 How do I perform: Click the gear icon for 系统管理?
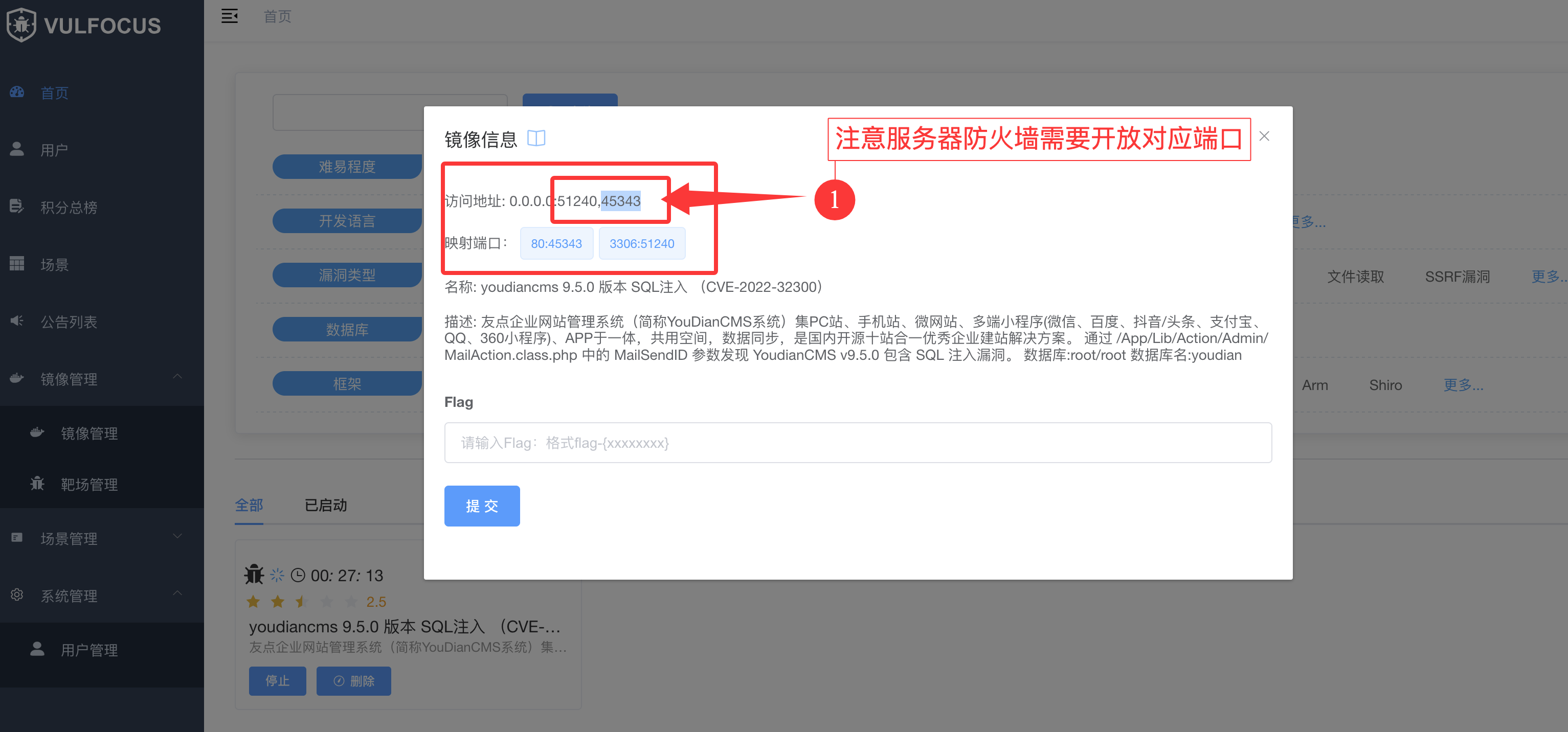17,594
